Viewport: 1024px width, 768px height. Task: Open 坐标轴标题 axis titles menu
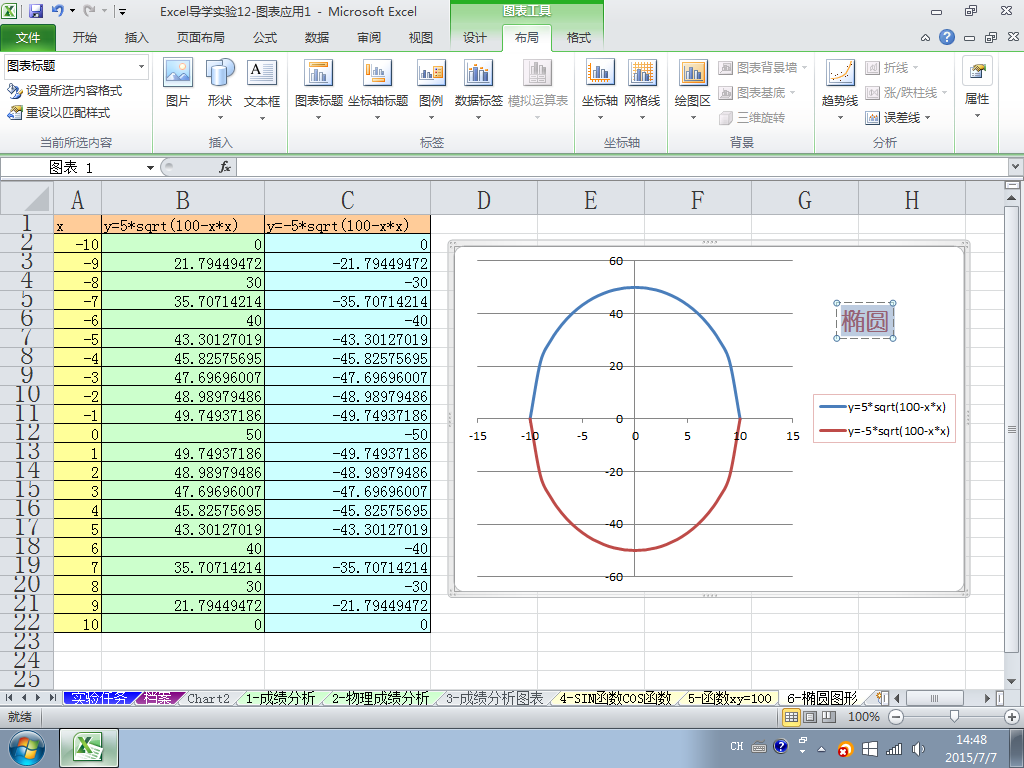(377, 89)
